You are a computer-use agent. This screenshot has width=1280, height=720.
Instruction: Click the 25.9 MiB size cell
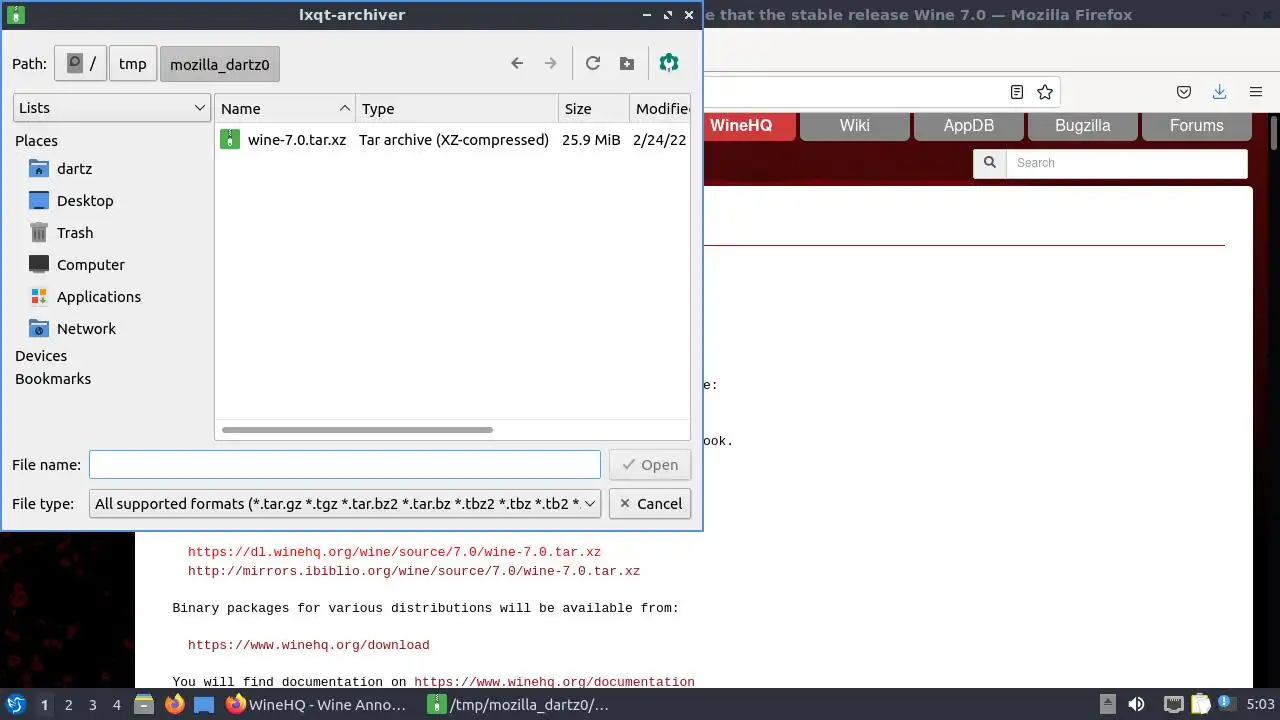(x=591, y=139)
